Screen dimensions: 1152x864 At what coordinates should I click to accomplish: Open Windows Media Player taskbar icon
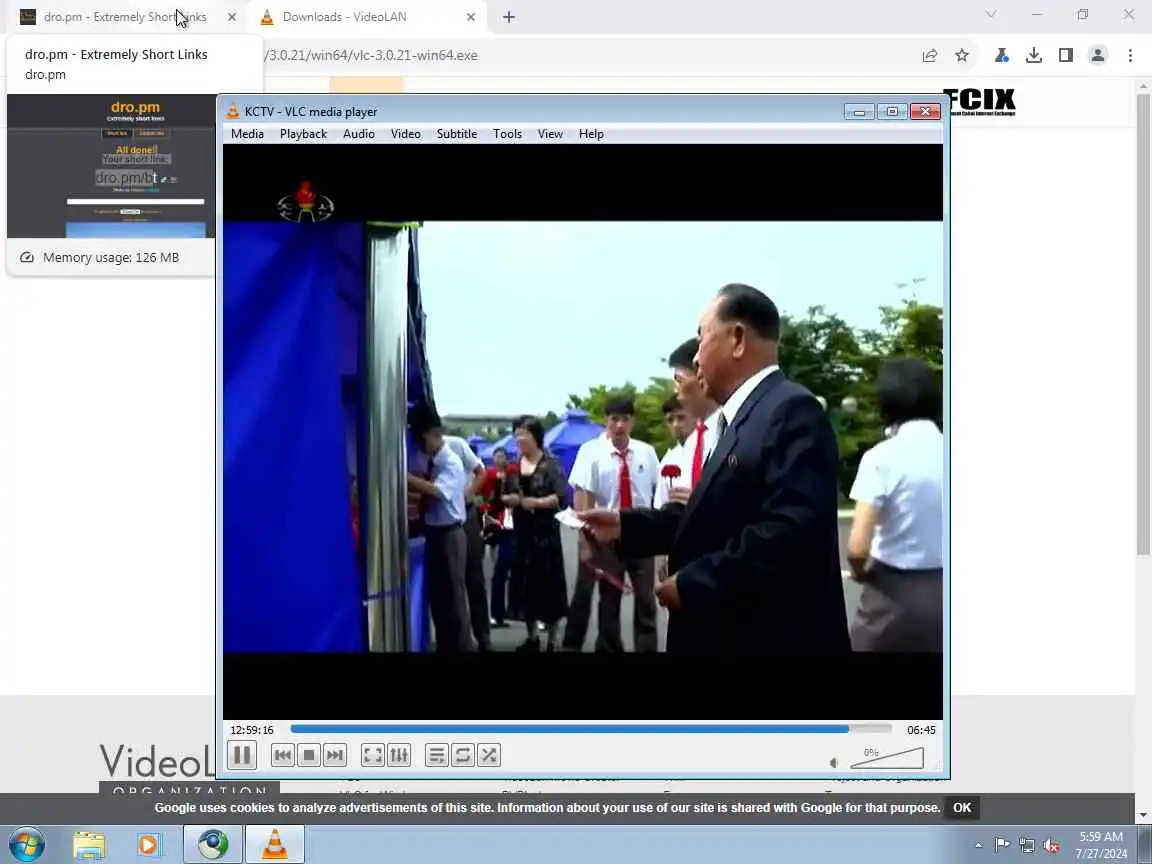pos(148,845)
